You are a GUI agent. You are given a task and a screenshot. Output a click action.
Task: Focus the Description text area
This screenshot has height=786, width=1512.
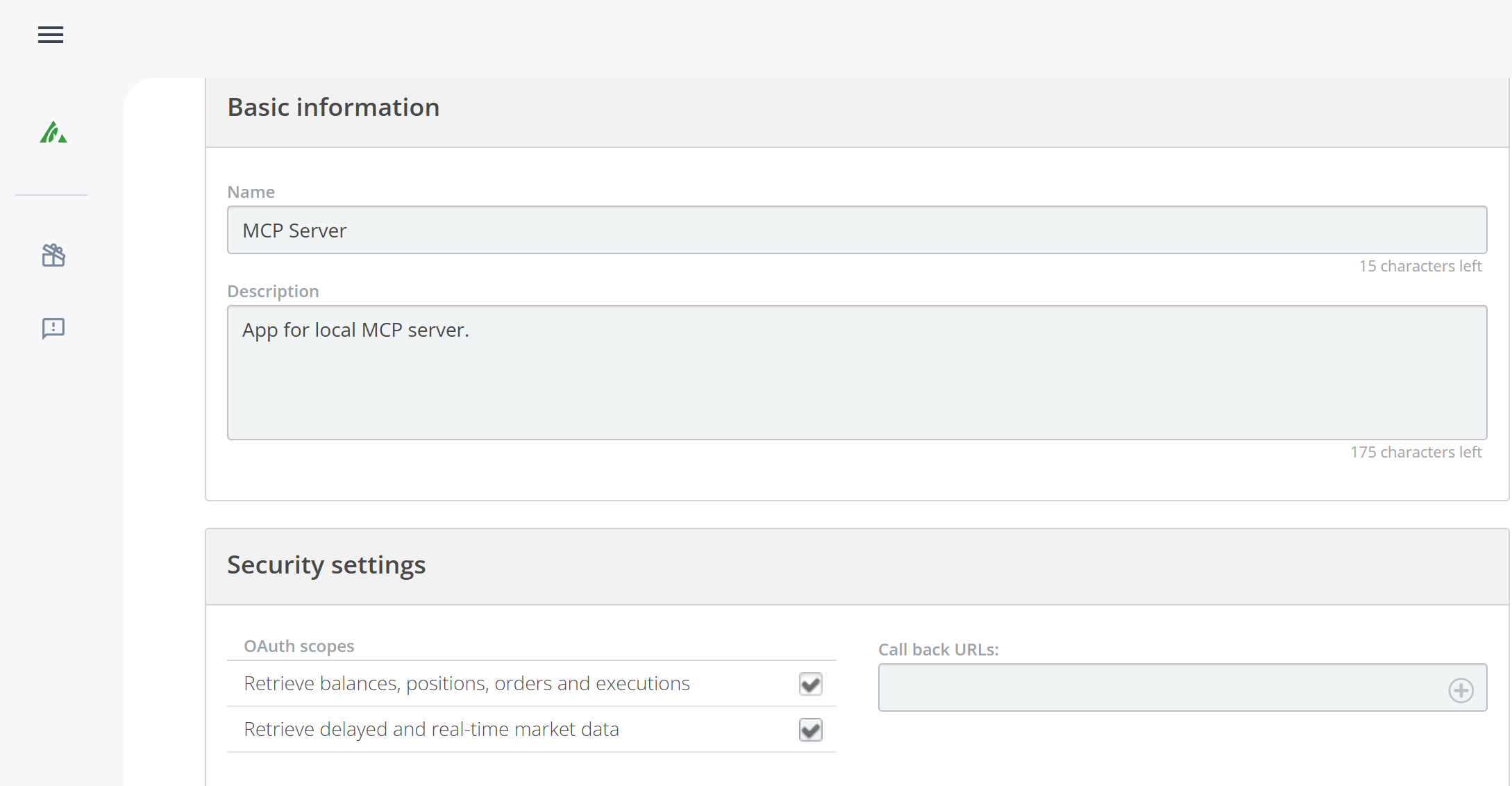[857, 372]
